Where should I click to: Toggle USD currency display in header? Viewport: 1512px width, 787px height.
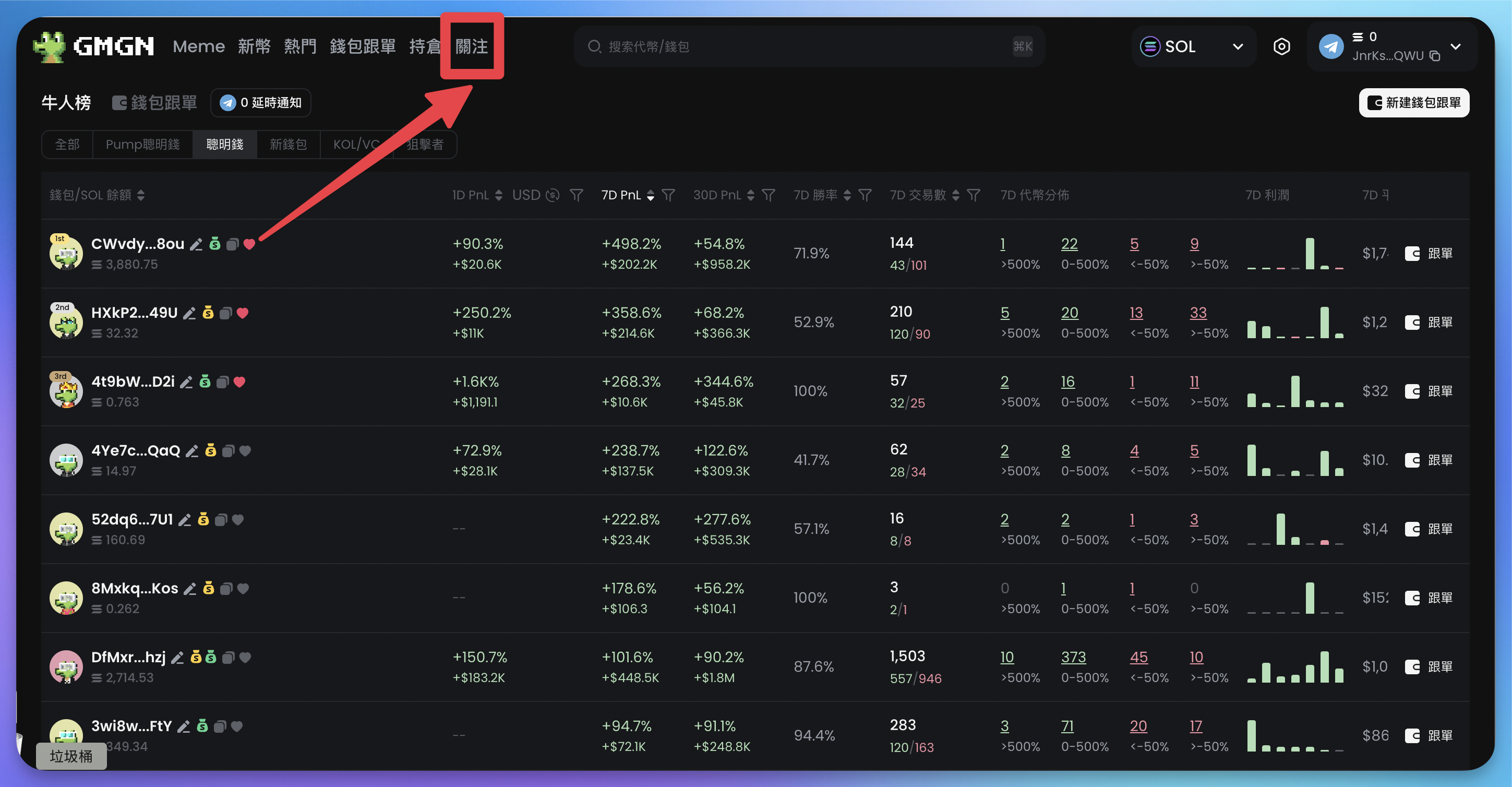[536, 195]
